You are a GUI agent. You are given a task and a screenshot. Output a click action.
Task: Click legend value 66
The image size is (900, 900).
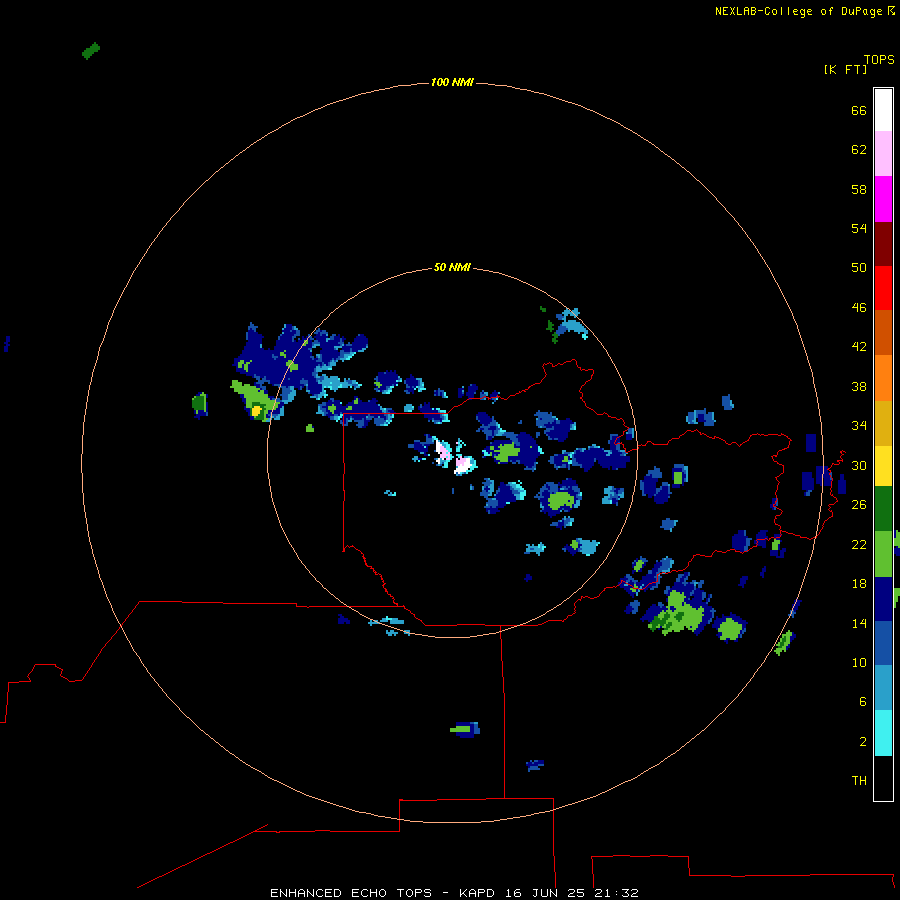coord(859,111)
